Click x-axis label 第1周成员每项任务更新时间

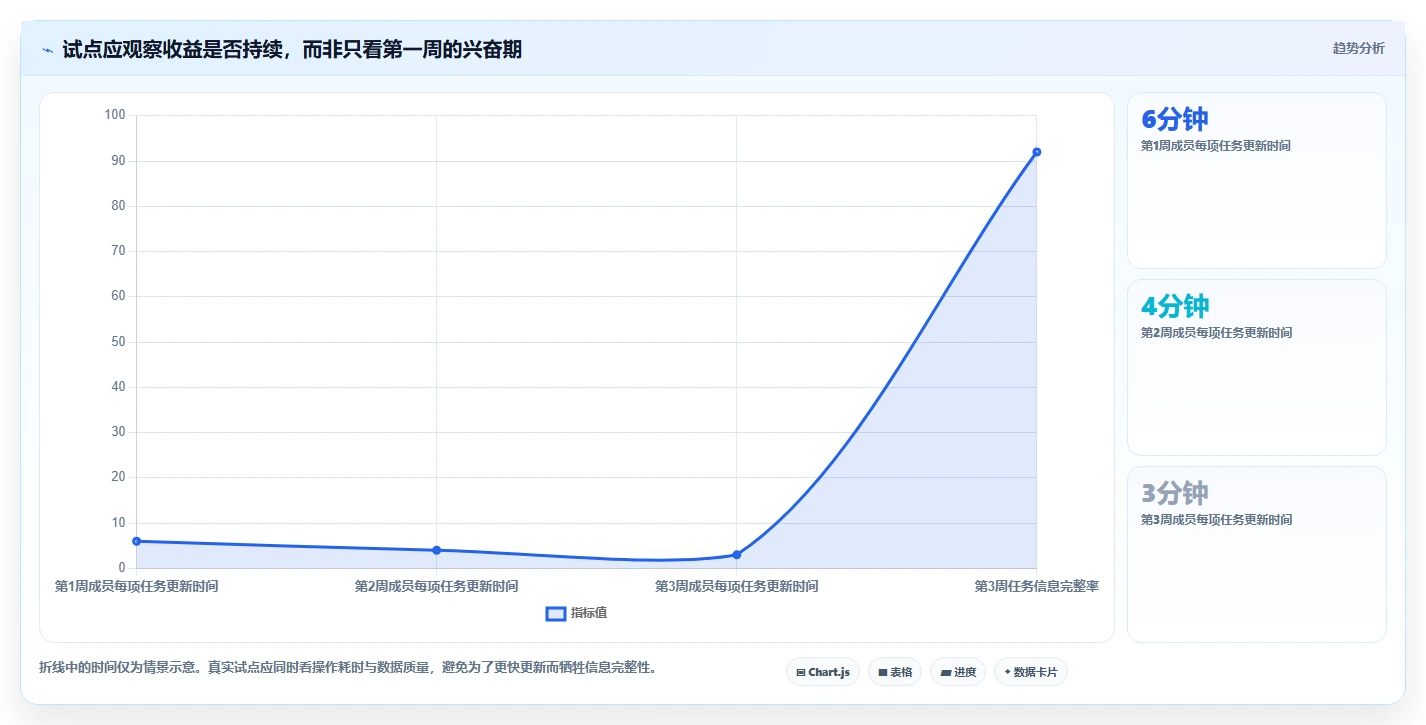tap(136, 586)
